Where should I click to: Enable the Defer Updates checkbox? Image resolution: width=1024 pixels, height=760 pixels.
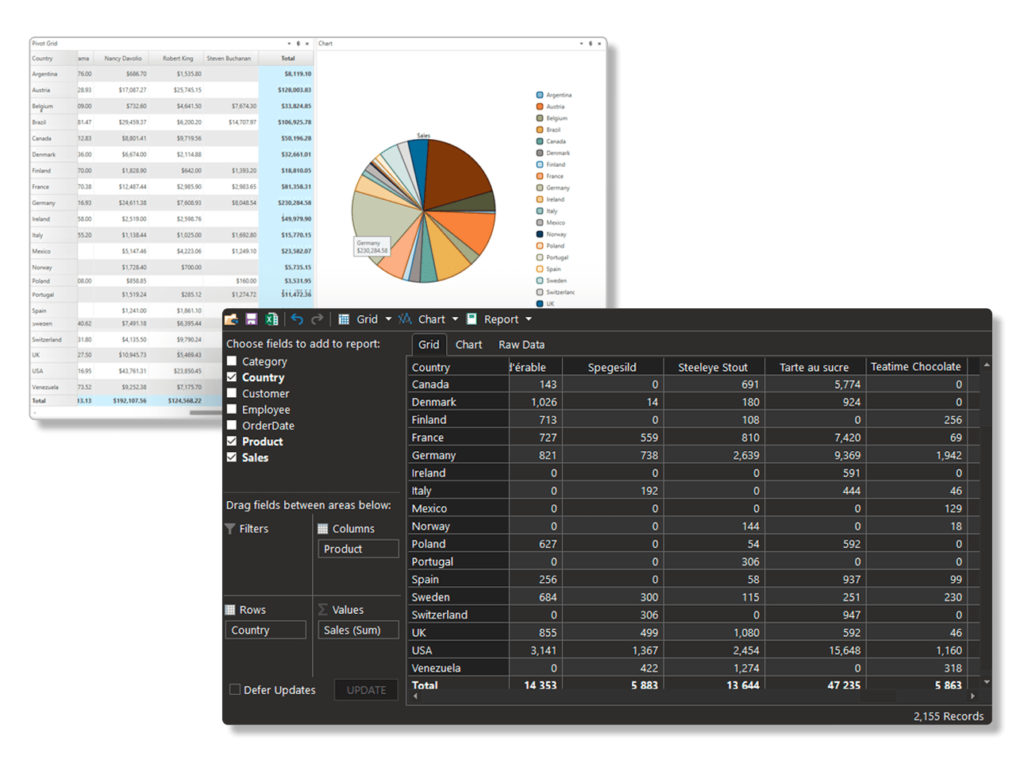click(x=235, y=690)
